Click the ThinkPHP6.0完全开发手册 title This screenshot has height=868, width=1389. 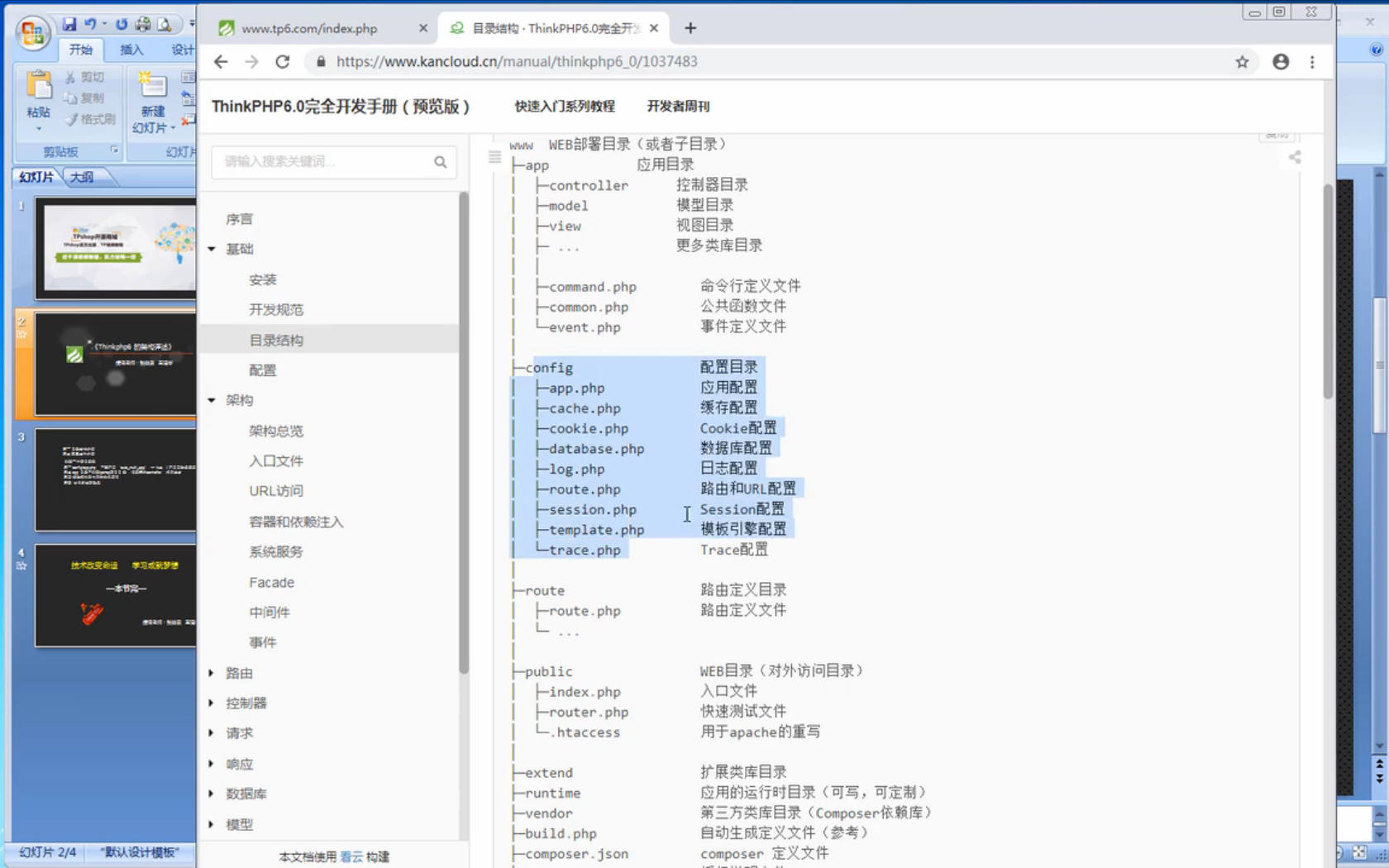(341, 107)
